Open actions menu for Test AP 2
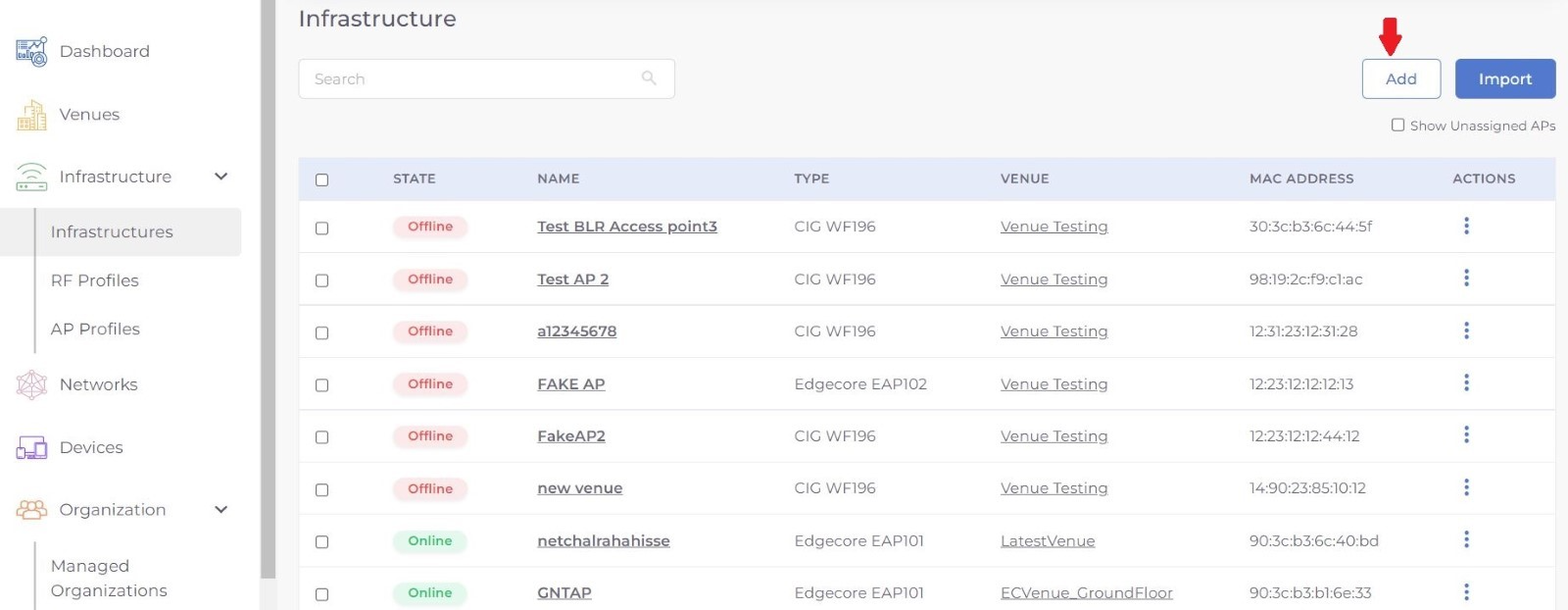The image size is (1568, 610). tap(1466, 279)
